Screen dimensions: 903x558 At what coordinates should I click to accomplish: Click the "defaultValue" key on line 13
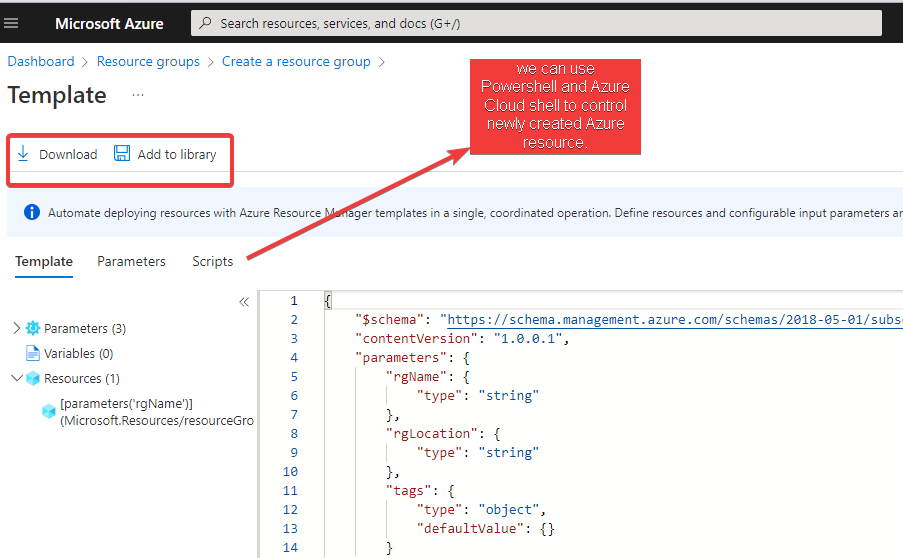coord(470,529)
